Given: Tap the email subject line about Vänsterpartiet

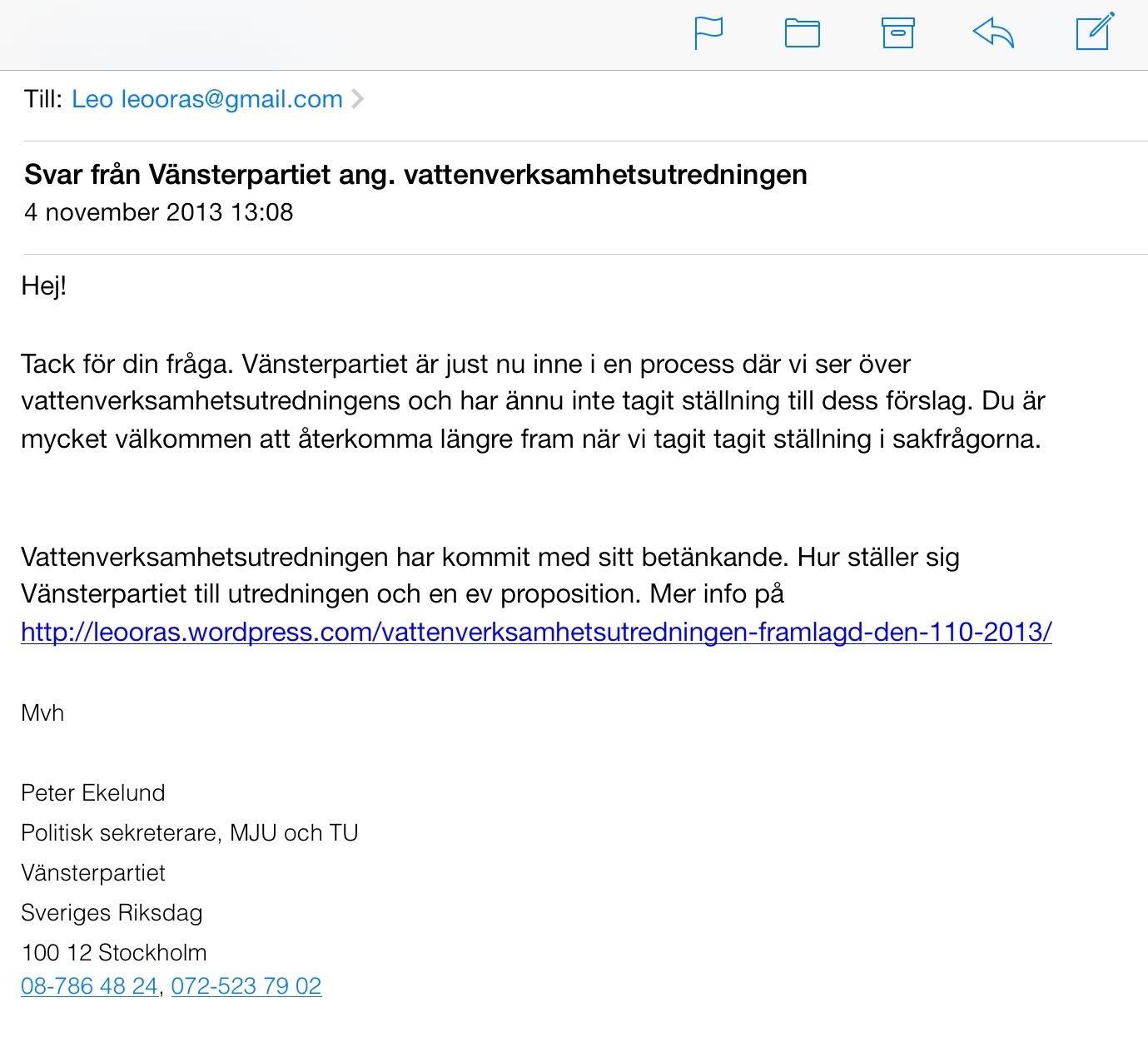Looking at the screenshot, I should tap(415, 175).
